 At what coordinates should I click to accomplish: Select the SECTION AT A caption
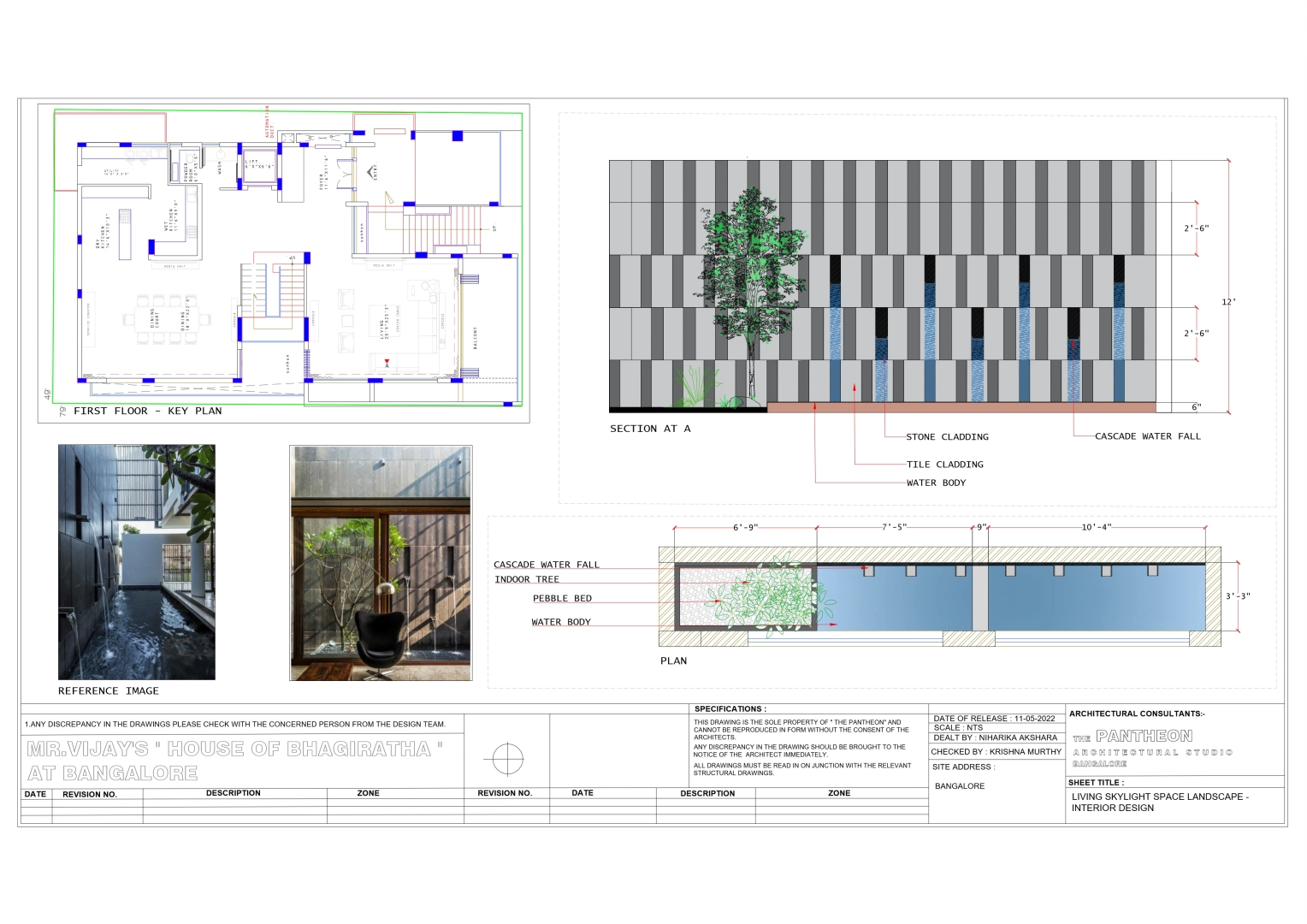tap(650, 429)
